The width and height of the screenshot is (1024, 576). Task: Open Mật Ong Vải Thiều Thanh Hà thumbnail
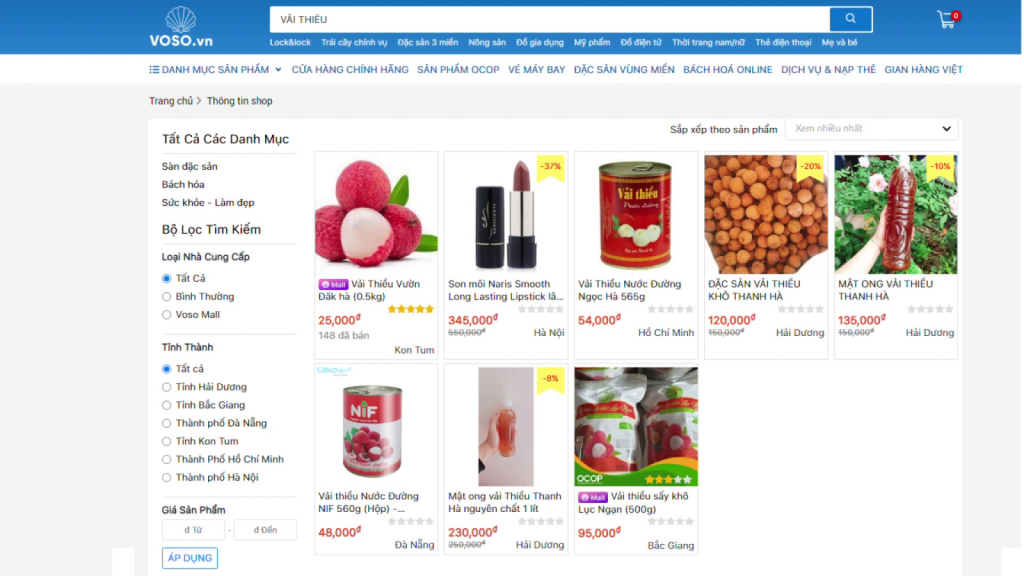click(x=895, y=214)
